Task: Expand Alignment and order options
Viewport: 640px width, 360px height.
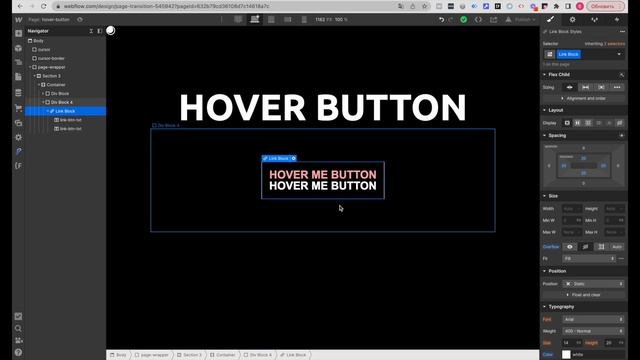Action: (x=584, y=98)
